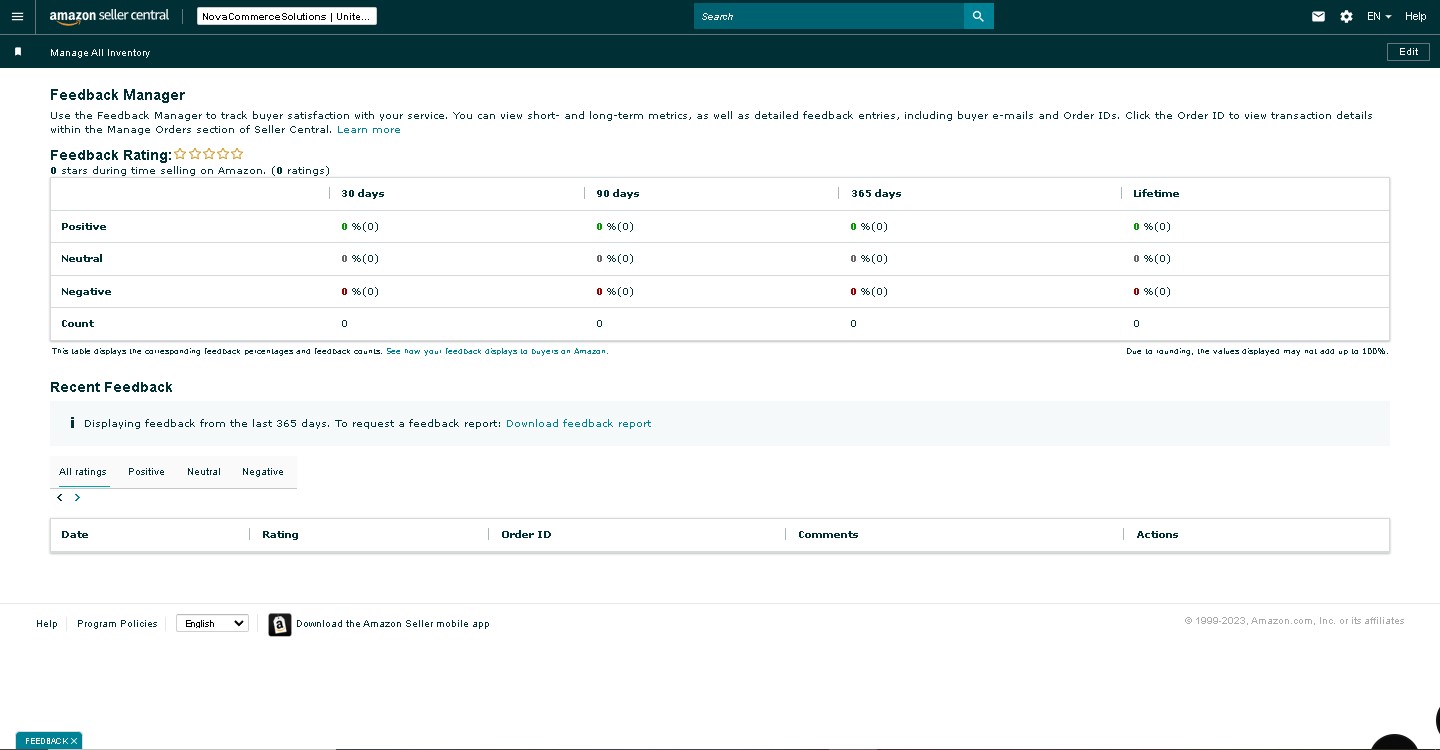Switch to the Negative tab

point(263,472)
